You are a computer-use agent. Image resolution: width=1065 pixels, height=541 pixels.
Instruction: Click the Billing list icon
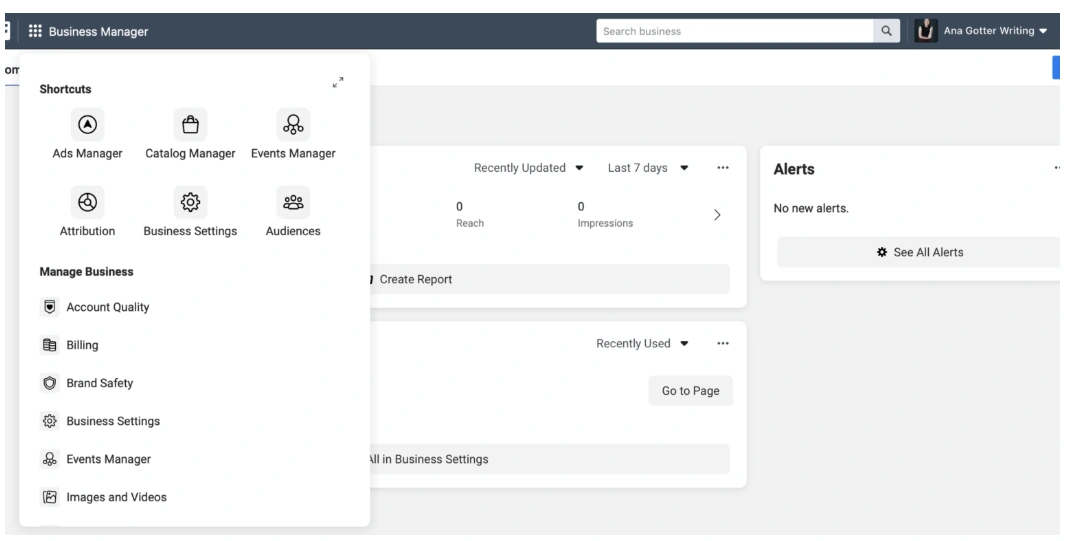50,345
